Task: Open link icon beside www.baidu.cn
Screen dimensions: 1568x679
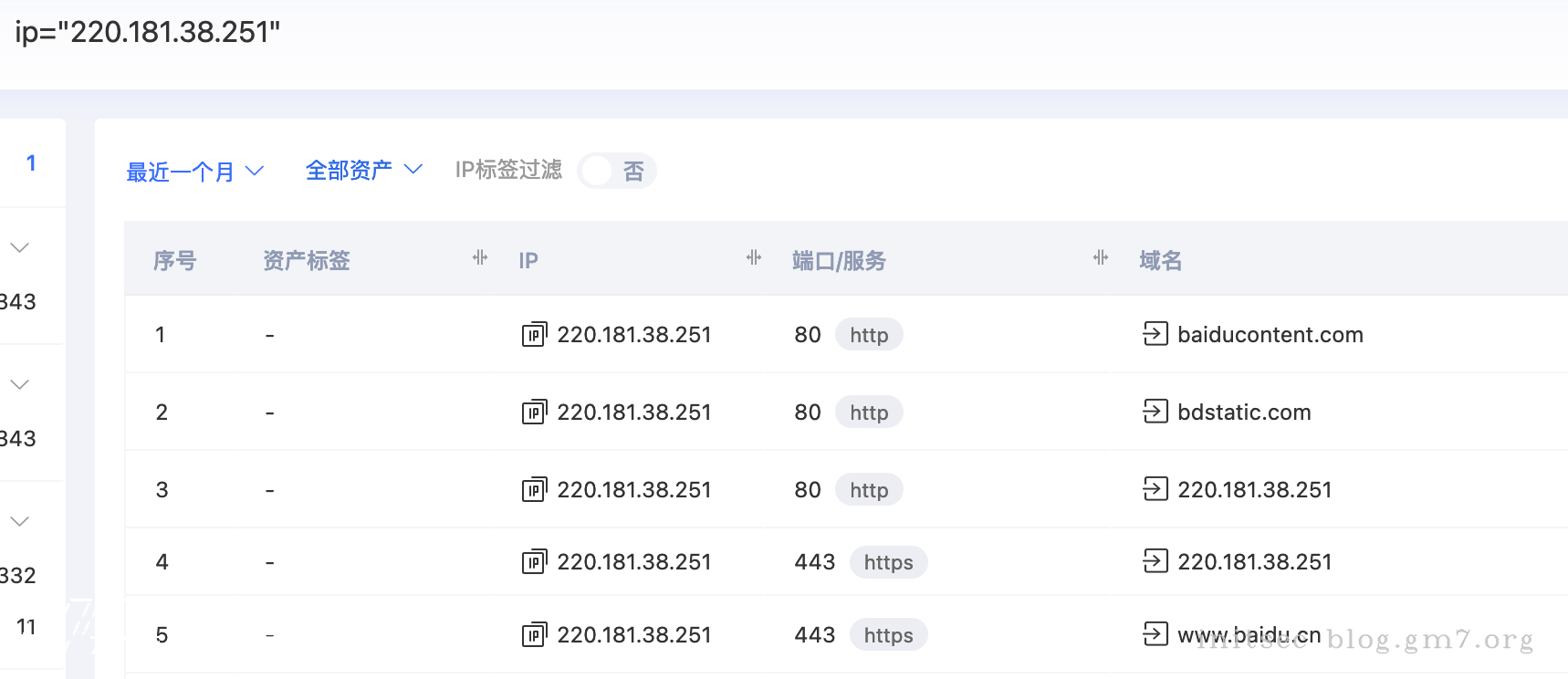Action: tap(1155, 633)
